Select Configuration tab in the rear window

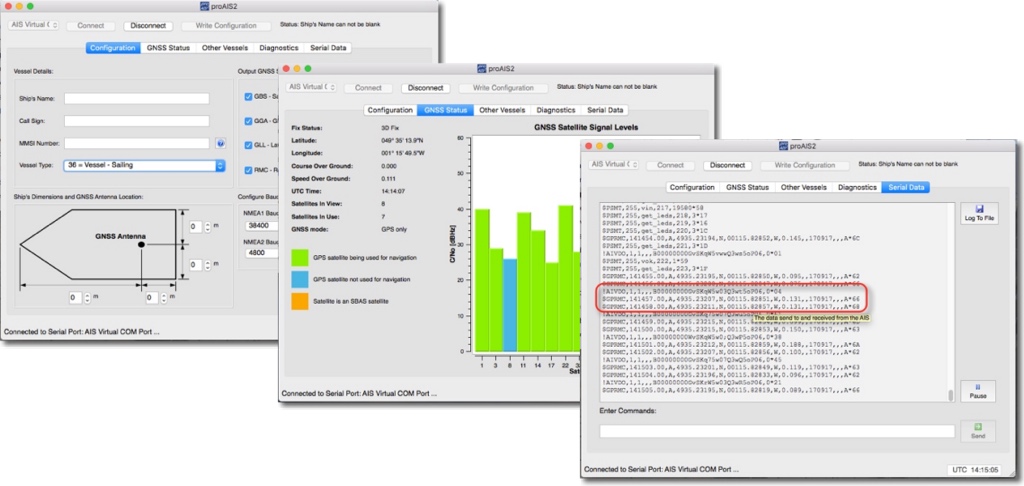(x=113, y=48)
